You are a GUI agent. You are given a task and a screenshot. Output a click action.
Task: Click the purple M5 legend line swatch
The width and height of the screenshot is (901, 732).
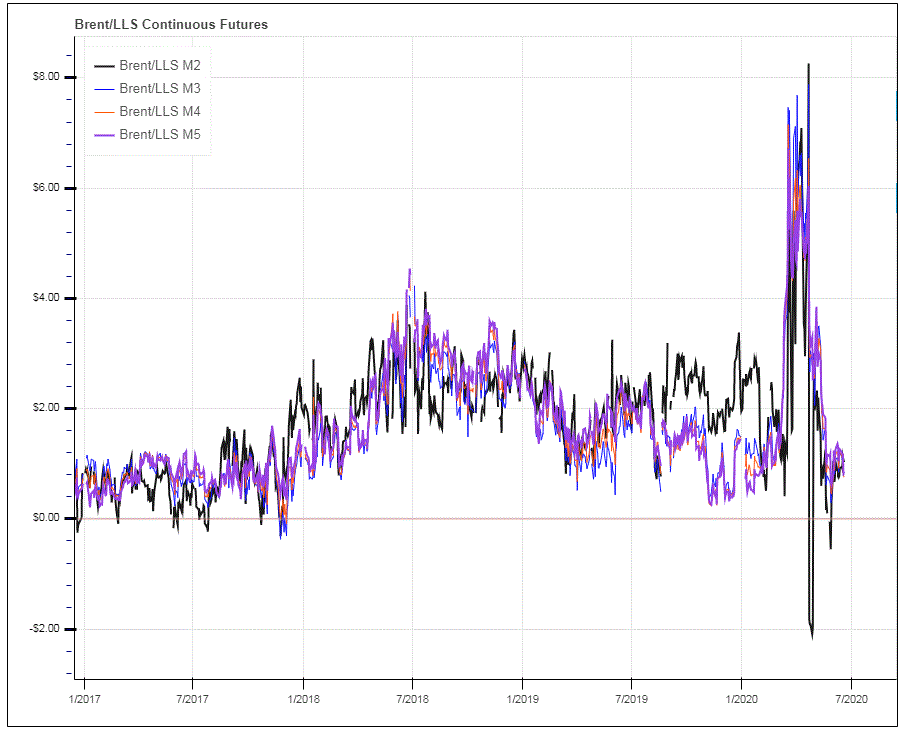click(105, 135)
